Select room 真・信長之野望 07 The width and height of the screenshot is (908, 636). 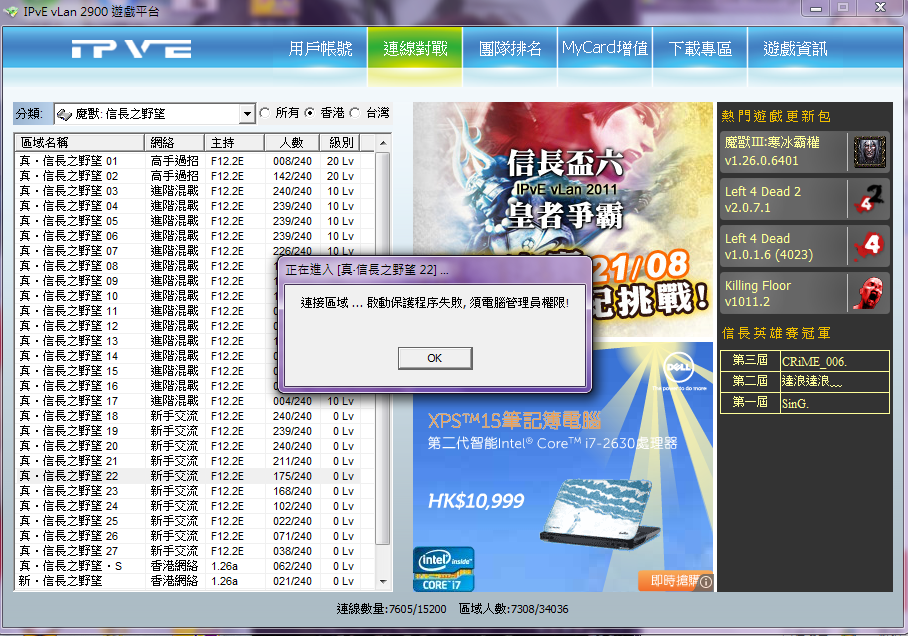tap(188, 251)
